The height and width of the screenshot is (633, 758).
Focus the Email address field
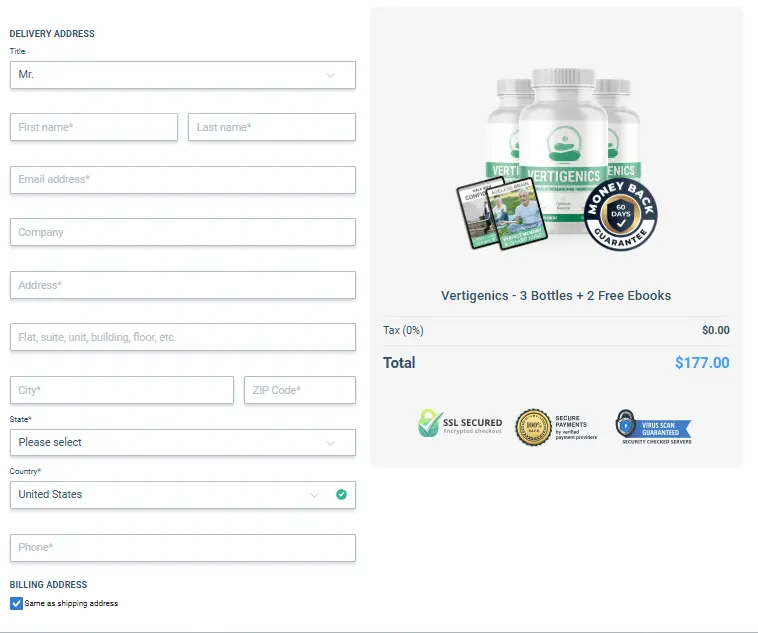point(183,180)
